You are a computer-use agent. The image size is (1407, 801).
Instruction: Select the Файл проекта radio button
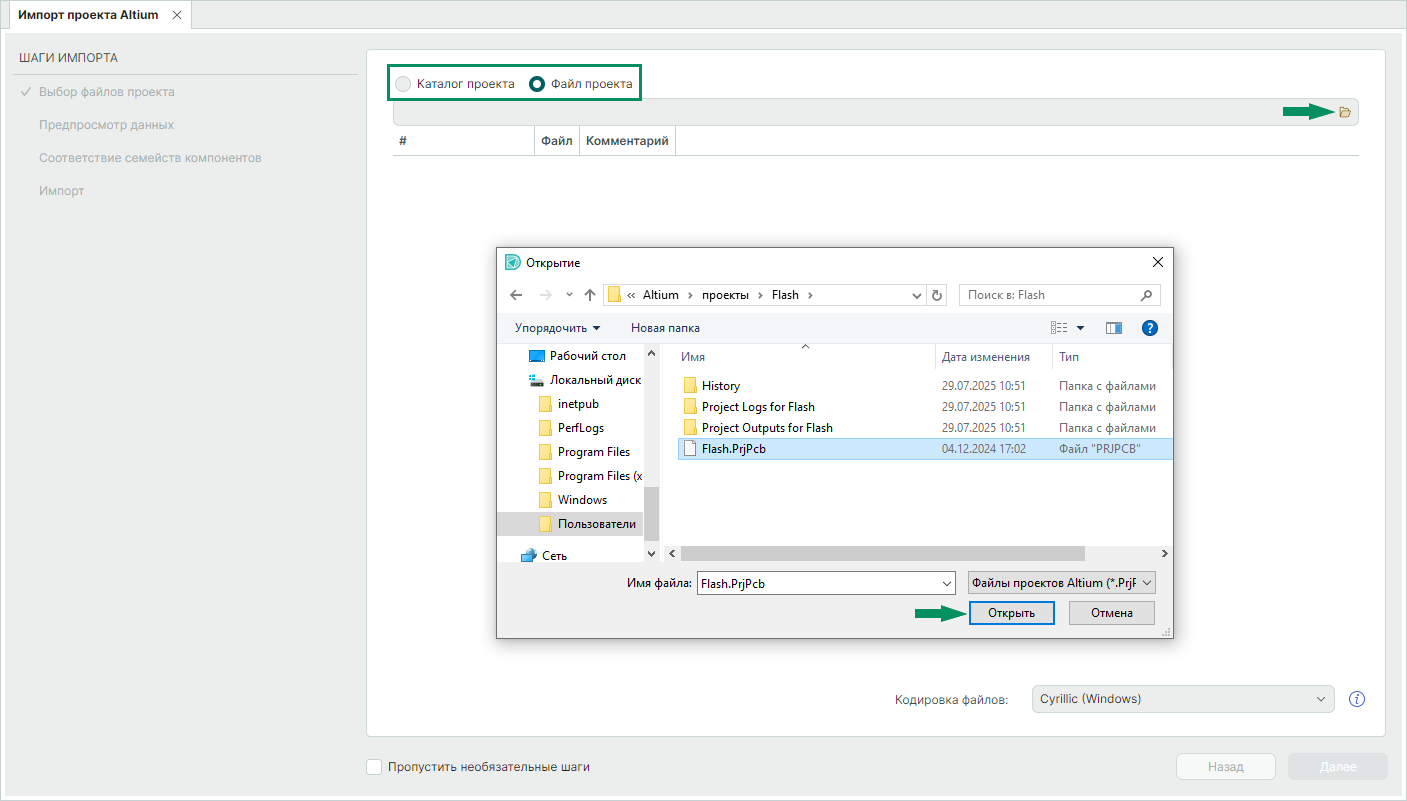(537, 84)
